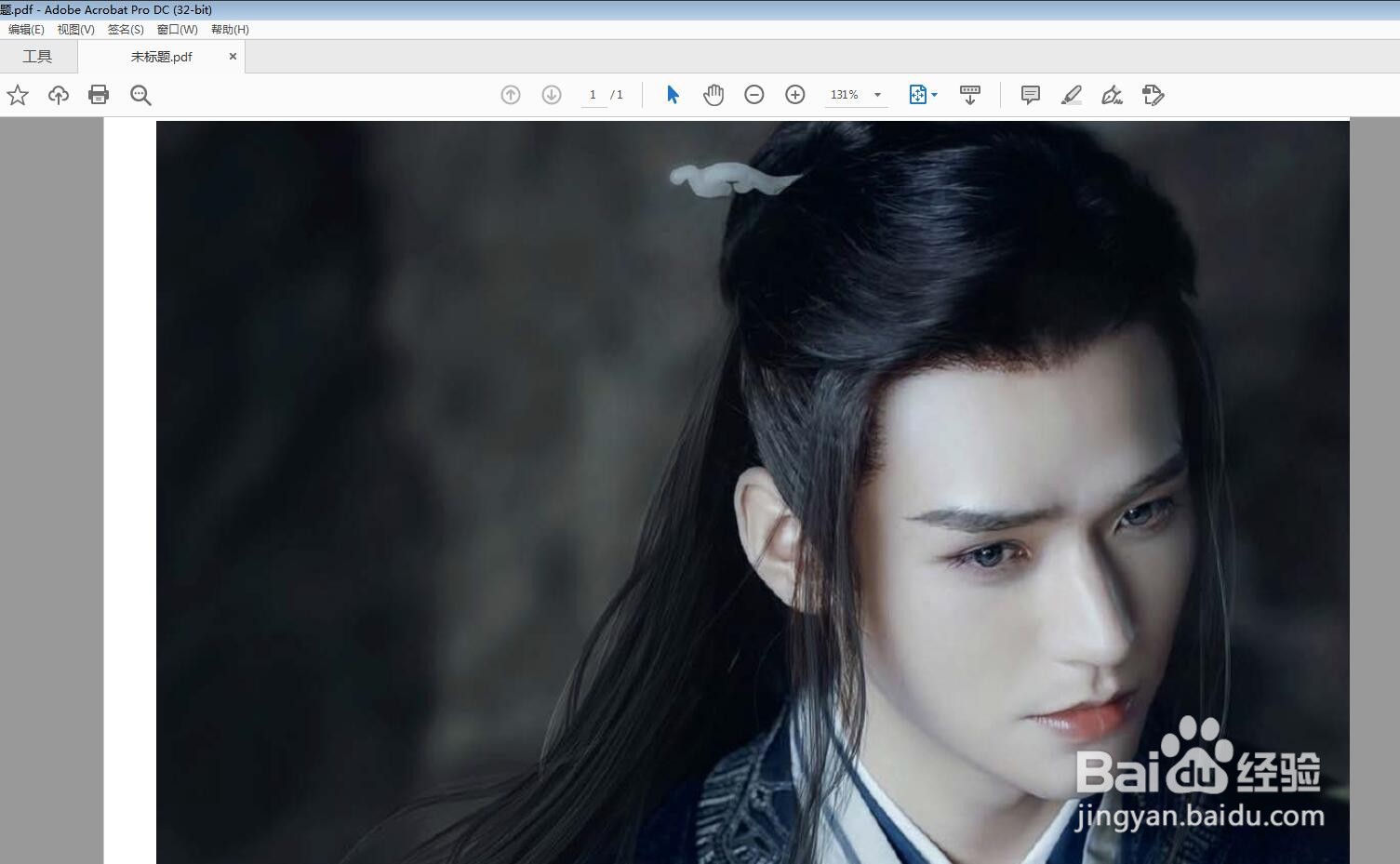Add the file to starred bookmarks
This screenshot has height=864, width=1400.
(x=18, y=95)
